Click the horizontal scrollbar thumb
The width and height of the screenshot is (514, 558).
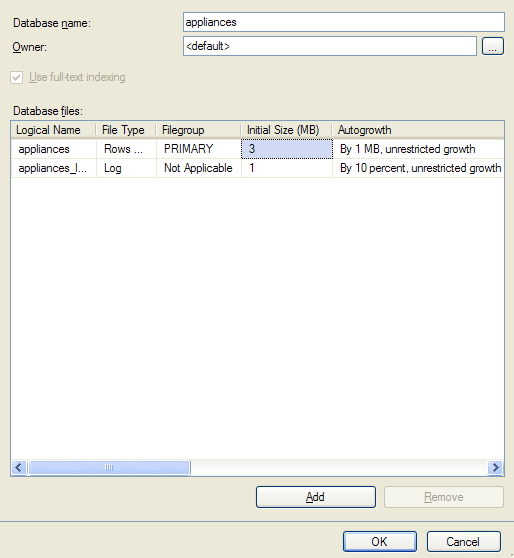click(109, 467)
